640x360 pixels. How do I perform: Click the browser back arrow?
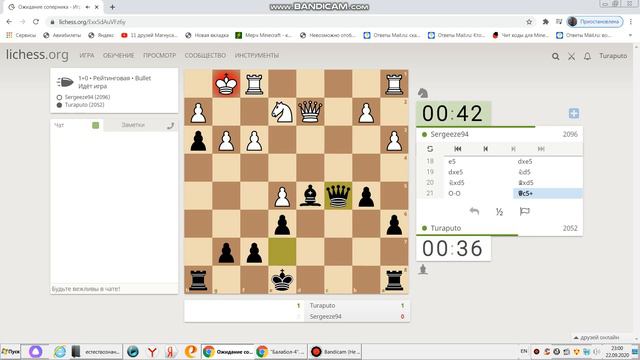click(x=9, y=22)
